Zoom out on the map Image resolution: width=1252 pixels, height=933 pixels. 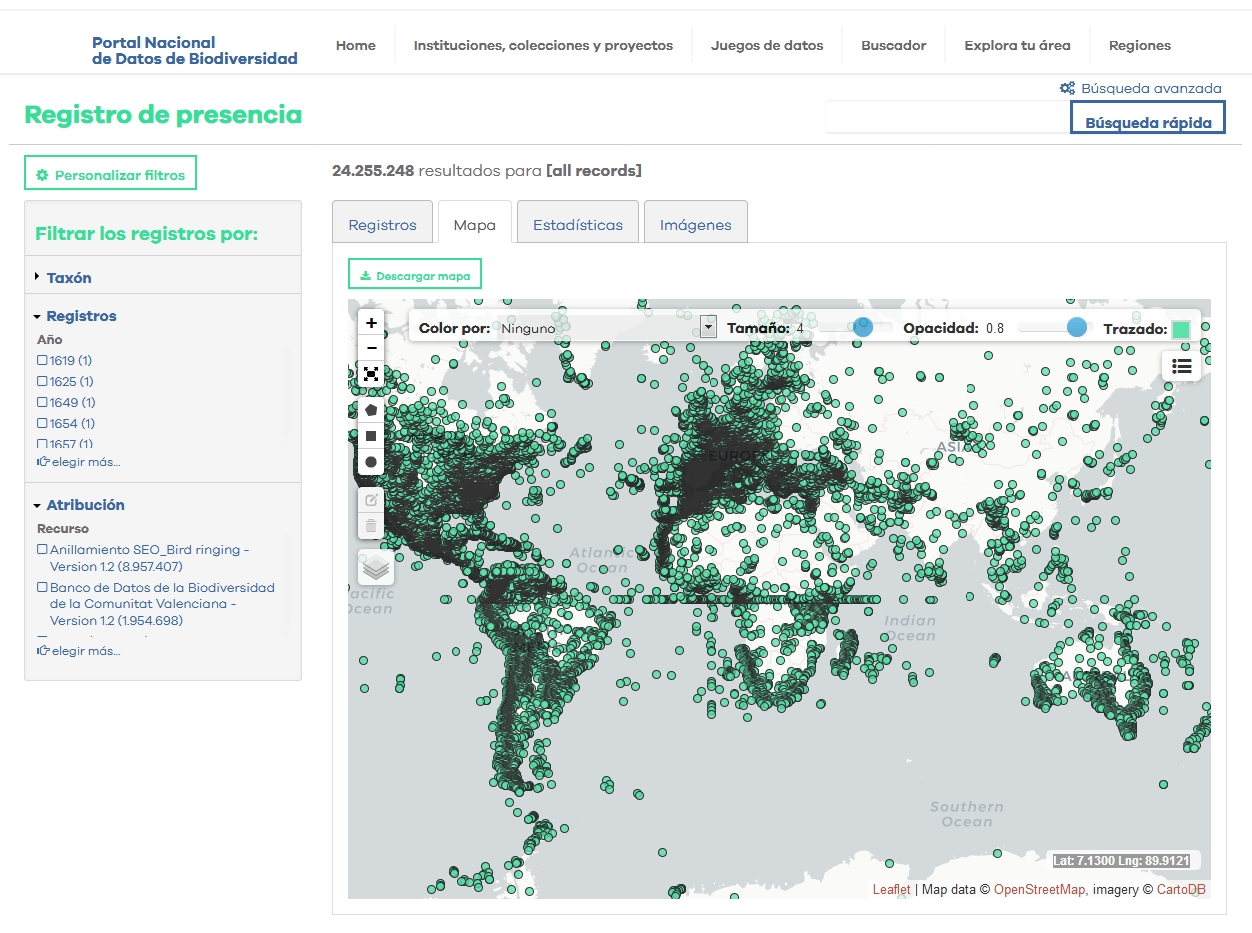pos(371,348)
